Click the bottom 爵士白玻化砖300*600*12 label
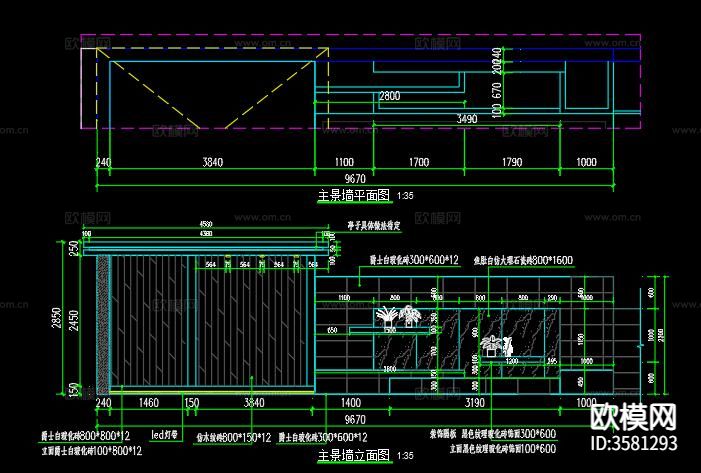This screenshot has width=701, height=473. tap(323, 437)
